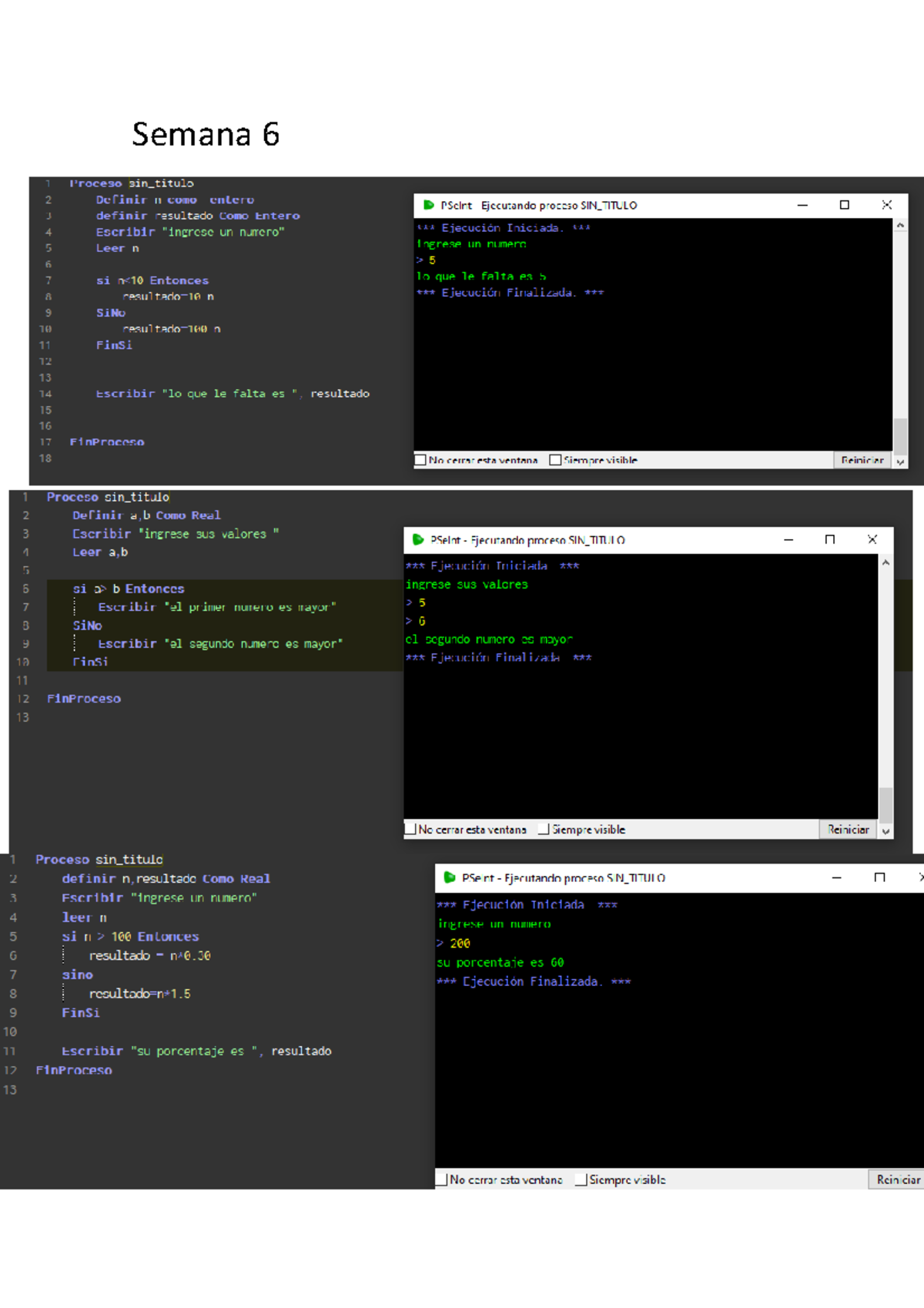Click PSeInt icon in "lo que le falta" console
Viewport: 924px width, 1308px height.
click(x=429, y=205)
